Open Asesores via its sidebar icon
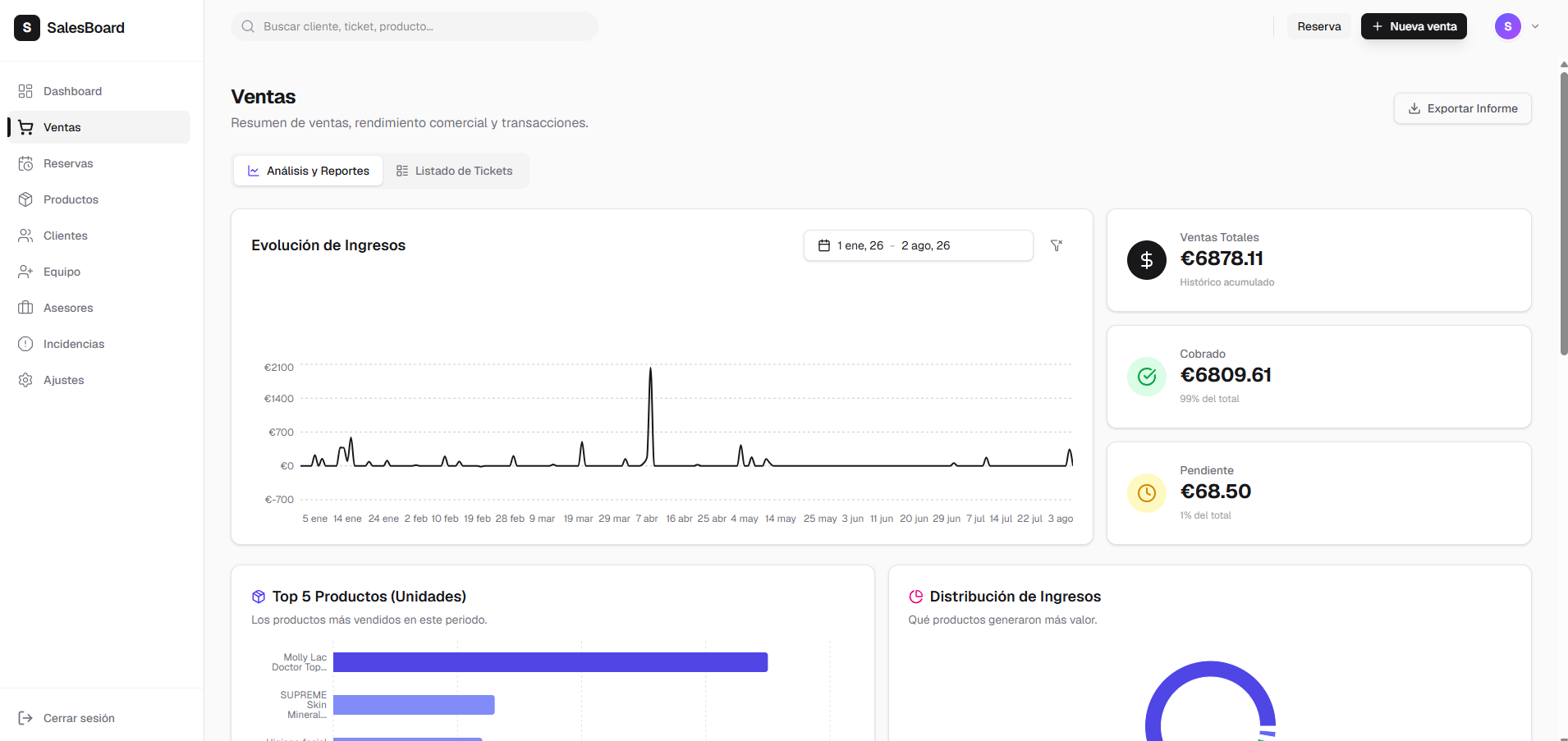The height and width of the screenshot is (741, 1568). click(x=25, y=308)
